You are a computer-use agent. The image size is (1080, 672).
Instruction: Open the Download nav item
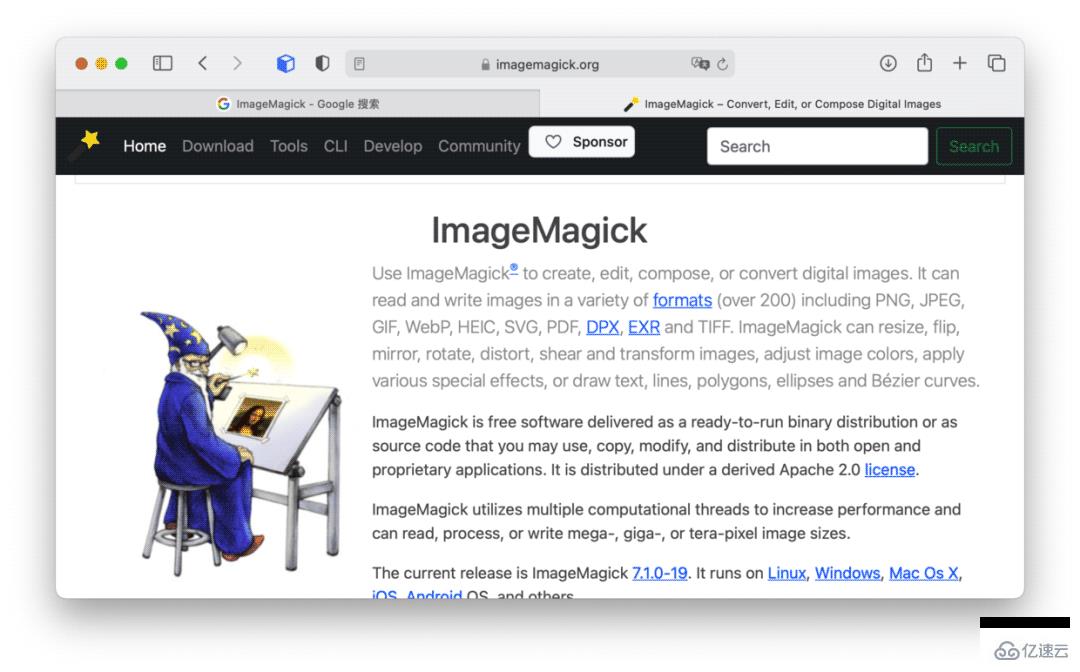coord(218,146)
